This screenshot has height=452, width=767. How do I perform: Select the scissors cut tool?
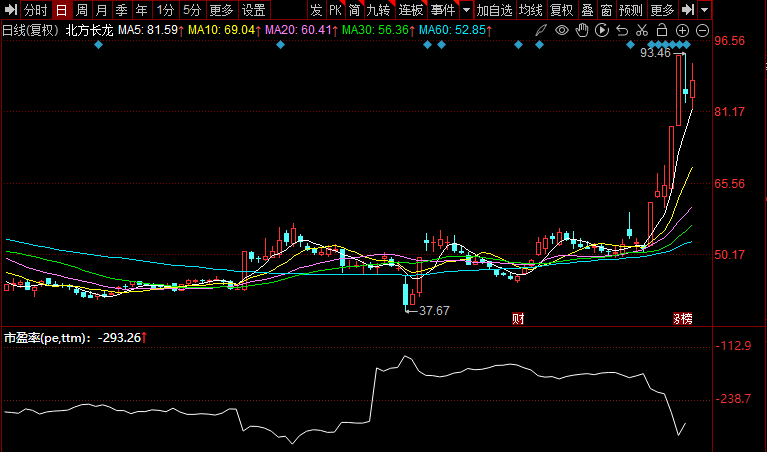coord(643,30)
